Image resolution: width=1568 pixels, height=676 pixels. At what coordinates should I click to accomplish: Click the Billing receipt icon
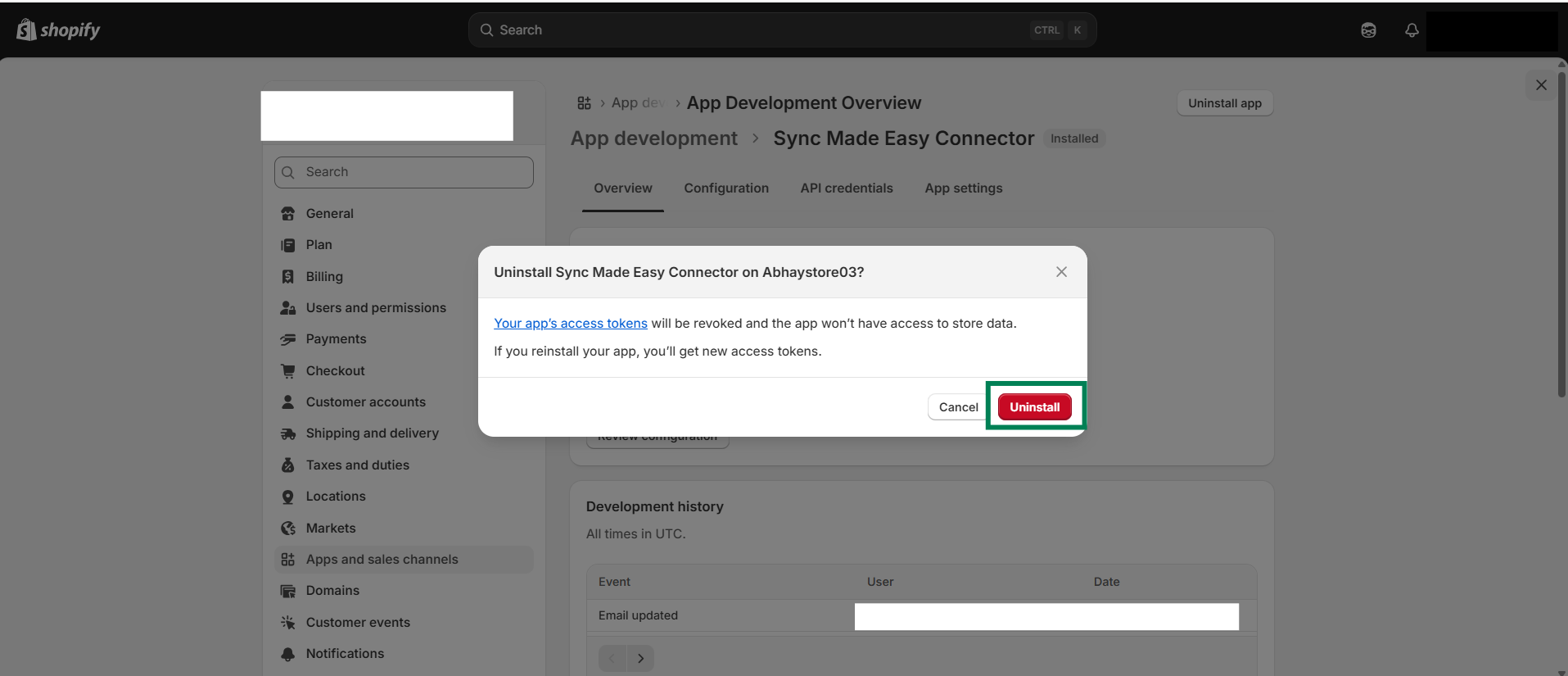point(288,277)
